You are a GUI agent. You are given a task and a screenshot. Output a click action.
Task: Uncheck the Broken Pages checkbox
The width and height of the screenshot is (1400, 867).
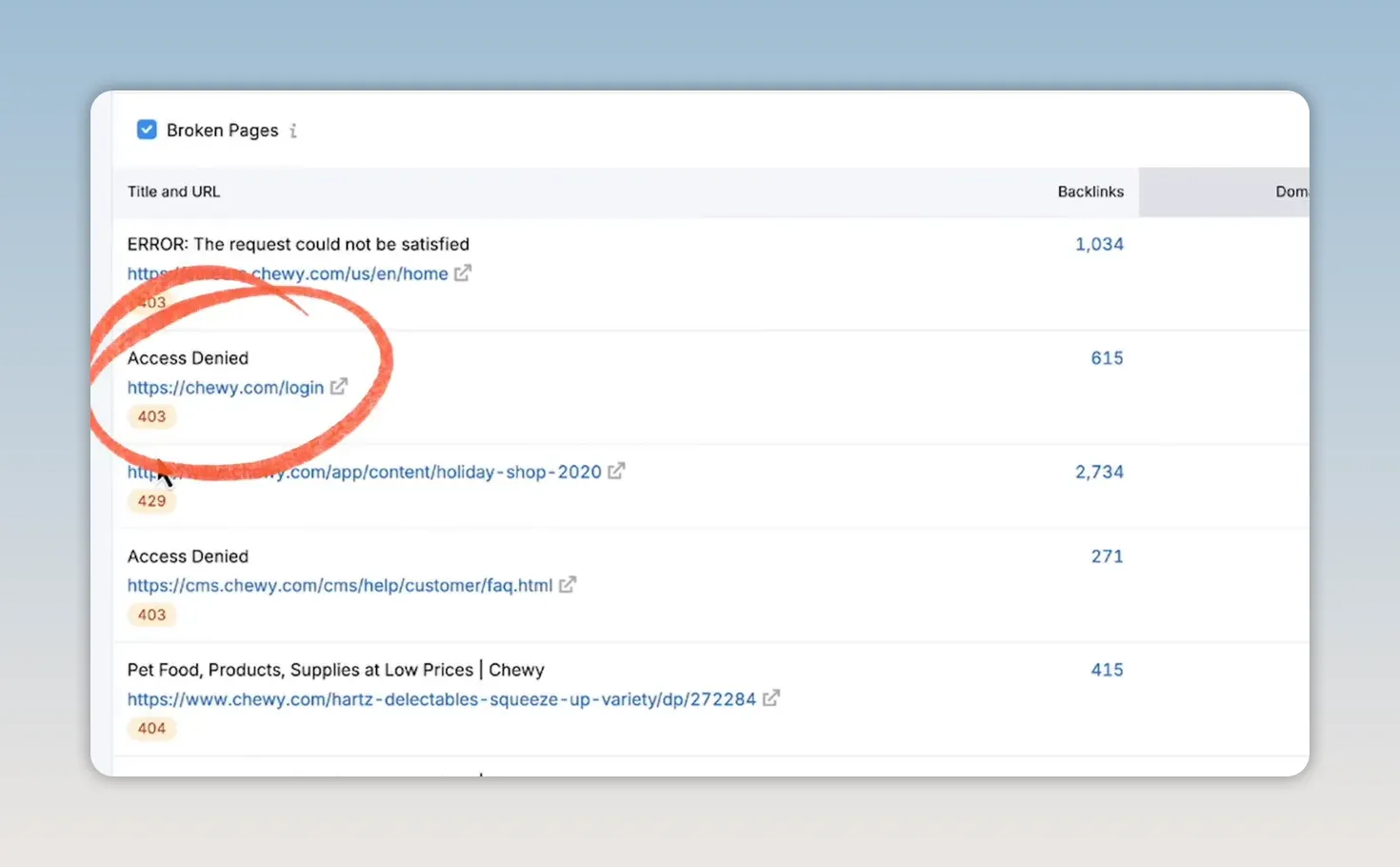point(147,130)
